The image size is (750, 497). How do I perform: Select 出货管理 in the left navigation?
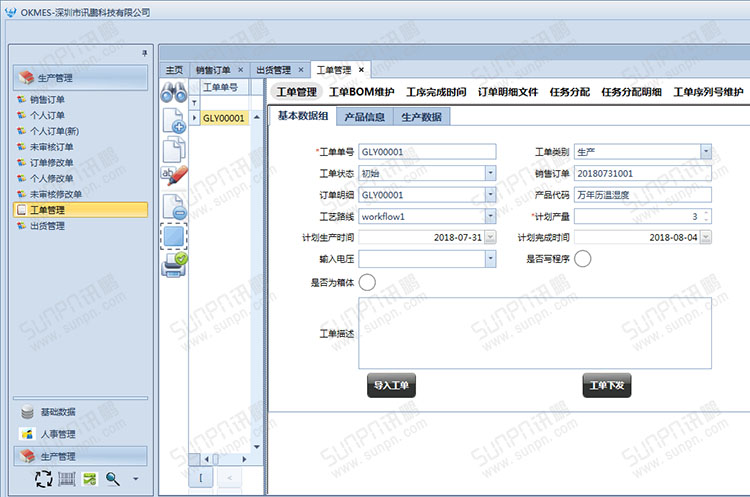point(47,226)
